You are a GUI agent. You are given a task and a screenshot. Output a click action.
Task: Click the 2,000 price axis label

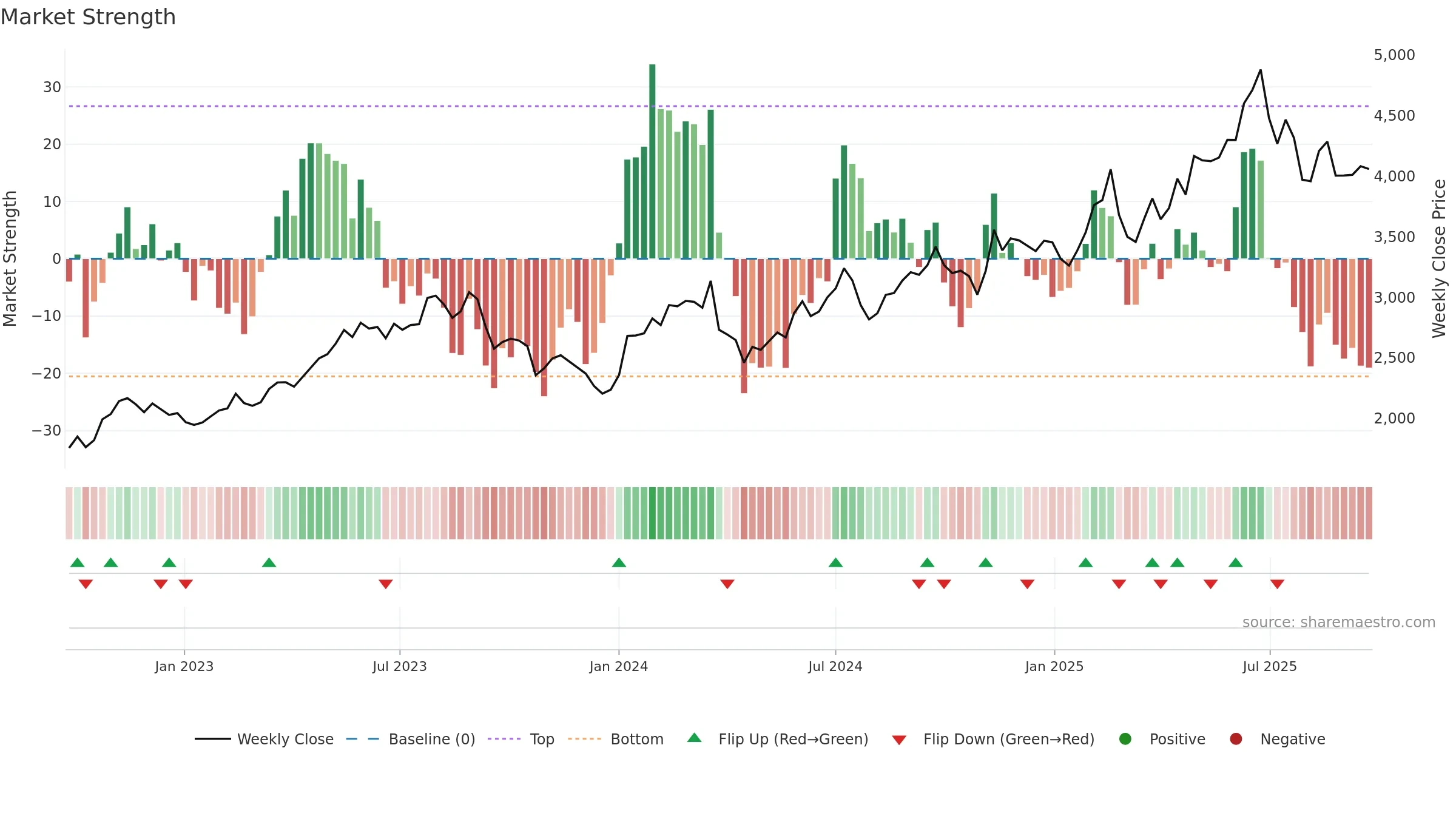[x=1394, y=419]
